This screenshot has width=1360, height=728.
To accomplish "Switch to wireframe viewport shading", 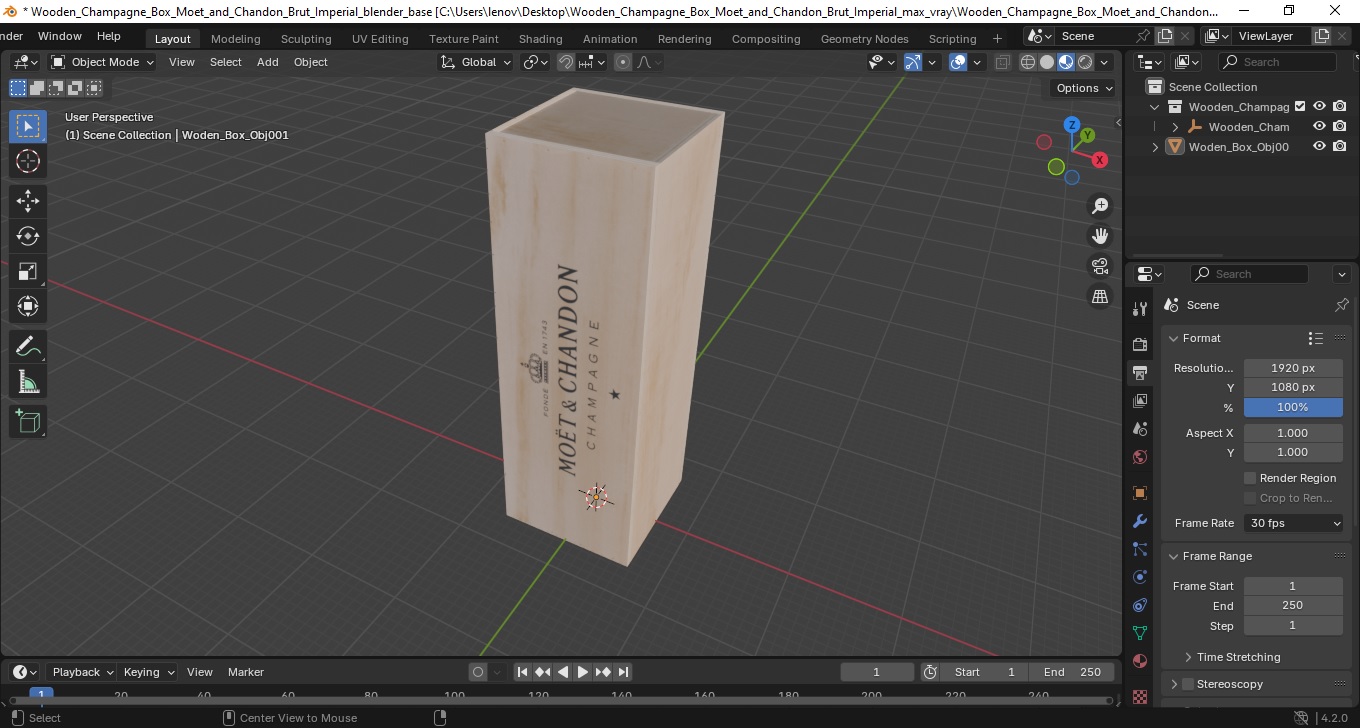I will pyautogui.click(x=1028, y=62).
